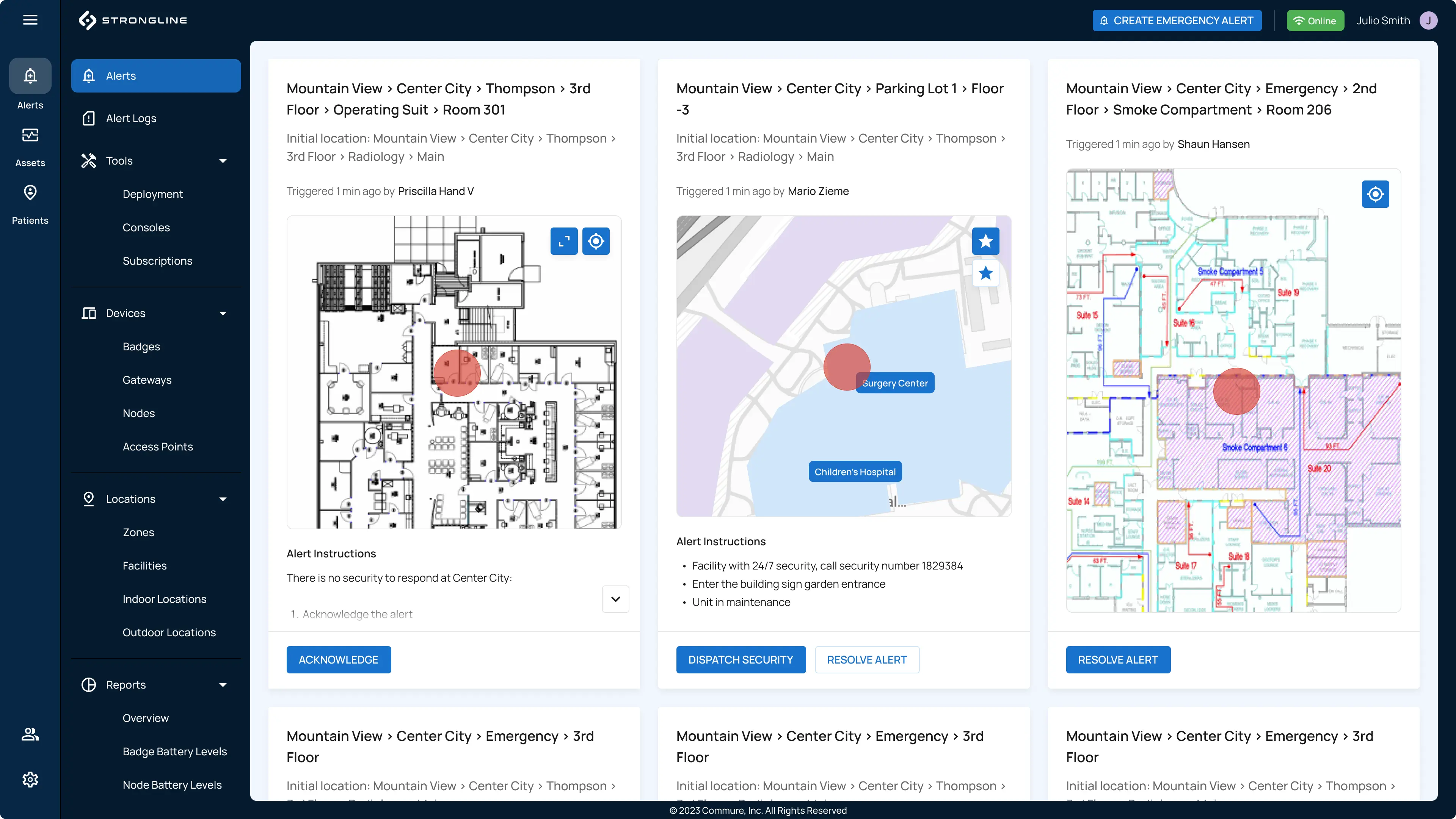Open Subscriptions under Tools
Screen dimensions: 1456x819
(x=157, y=260)
